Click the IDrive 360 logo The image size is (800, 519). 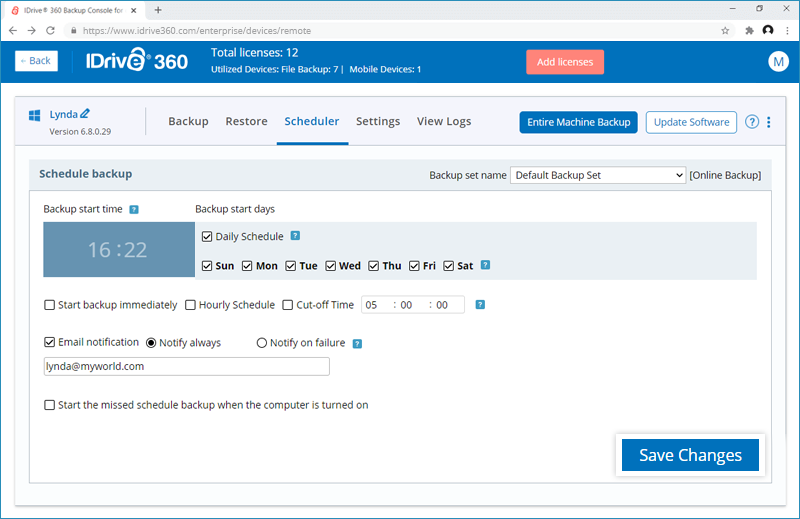point(137,61)
